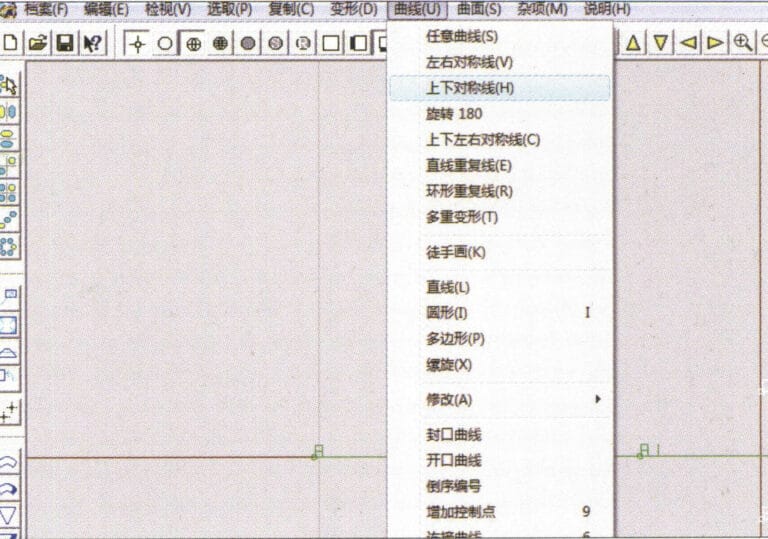The height and width of the screenshot is (539, 768).
Task: Choose 徒手画(K) freehand entry
Action: point(501,252)
